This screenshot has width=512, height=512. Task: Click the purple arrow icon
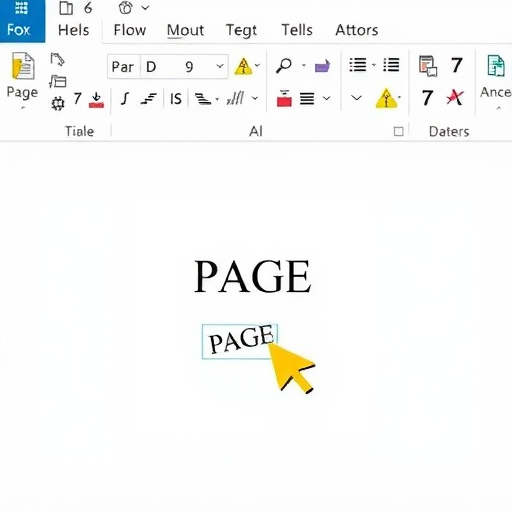322,66
